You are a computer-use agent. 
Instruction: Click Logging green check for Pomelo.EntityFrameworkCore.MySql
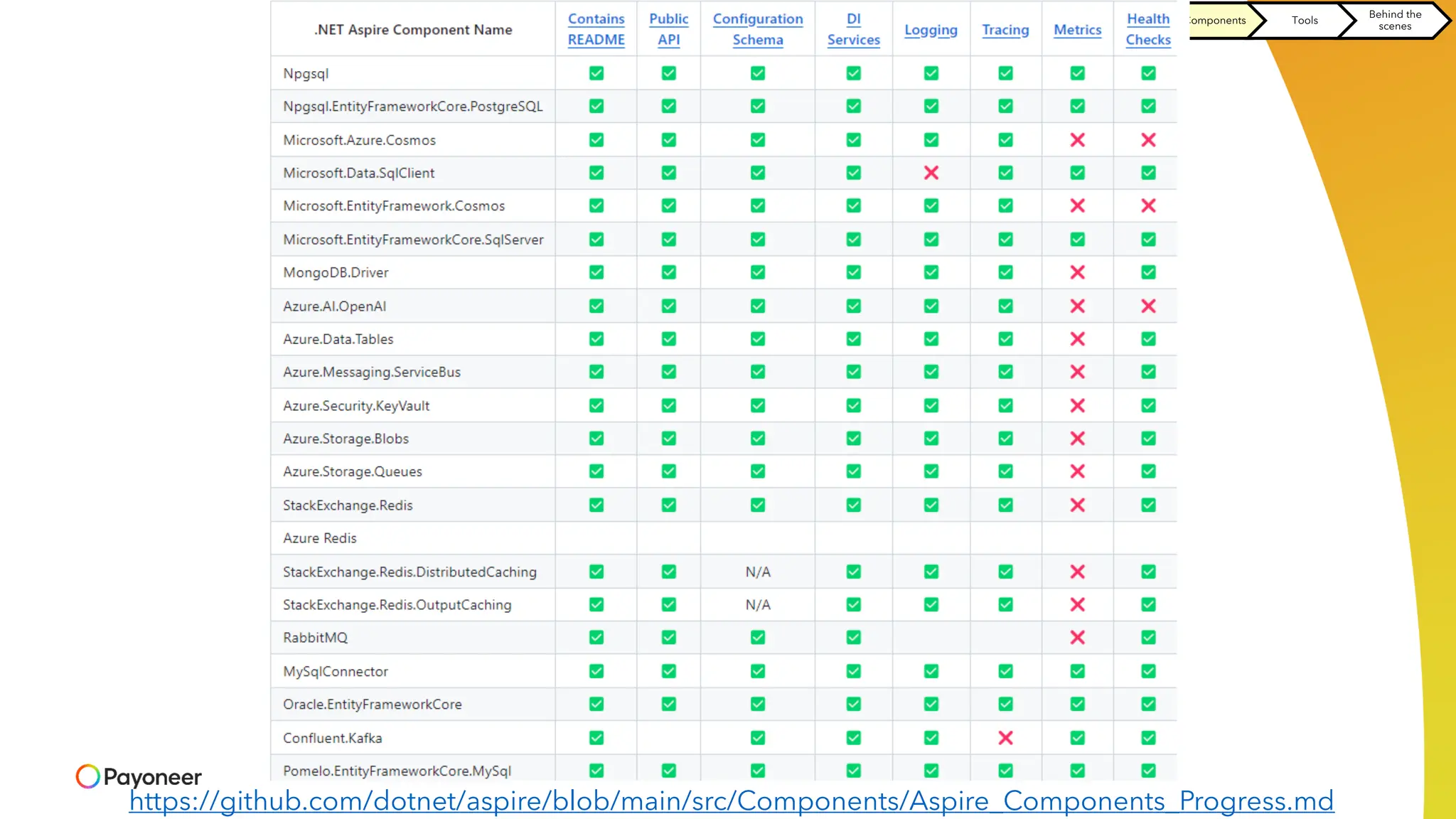[x=931, y=771]
